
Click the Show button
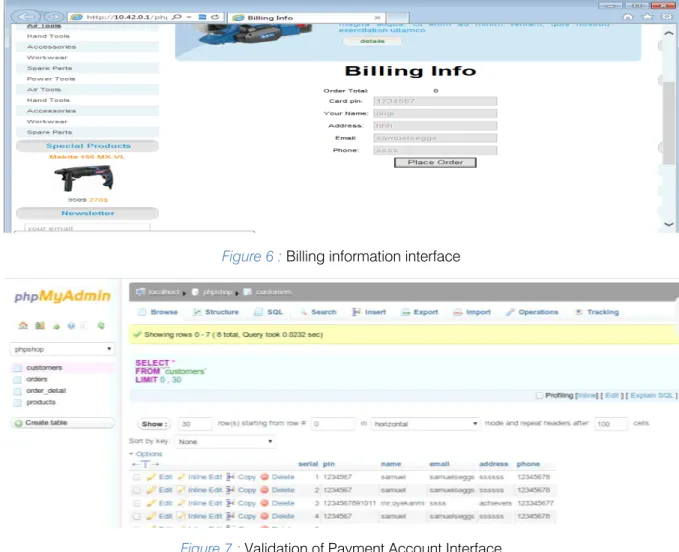(x=154, y=424)
